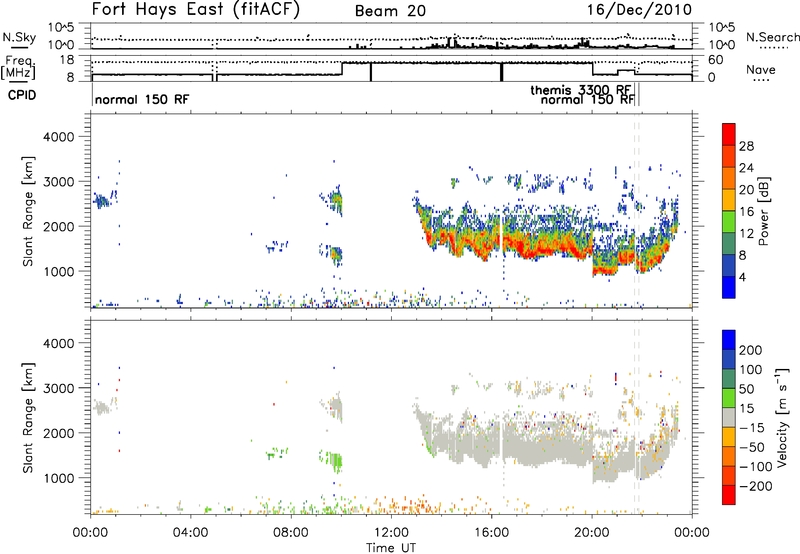Click the 'N.Sky' legend label
Viewport: 800px width, 554px height.
[x=19, y=37]
